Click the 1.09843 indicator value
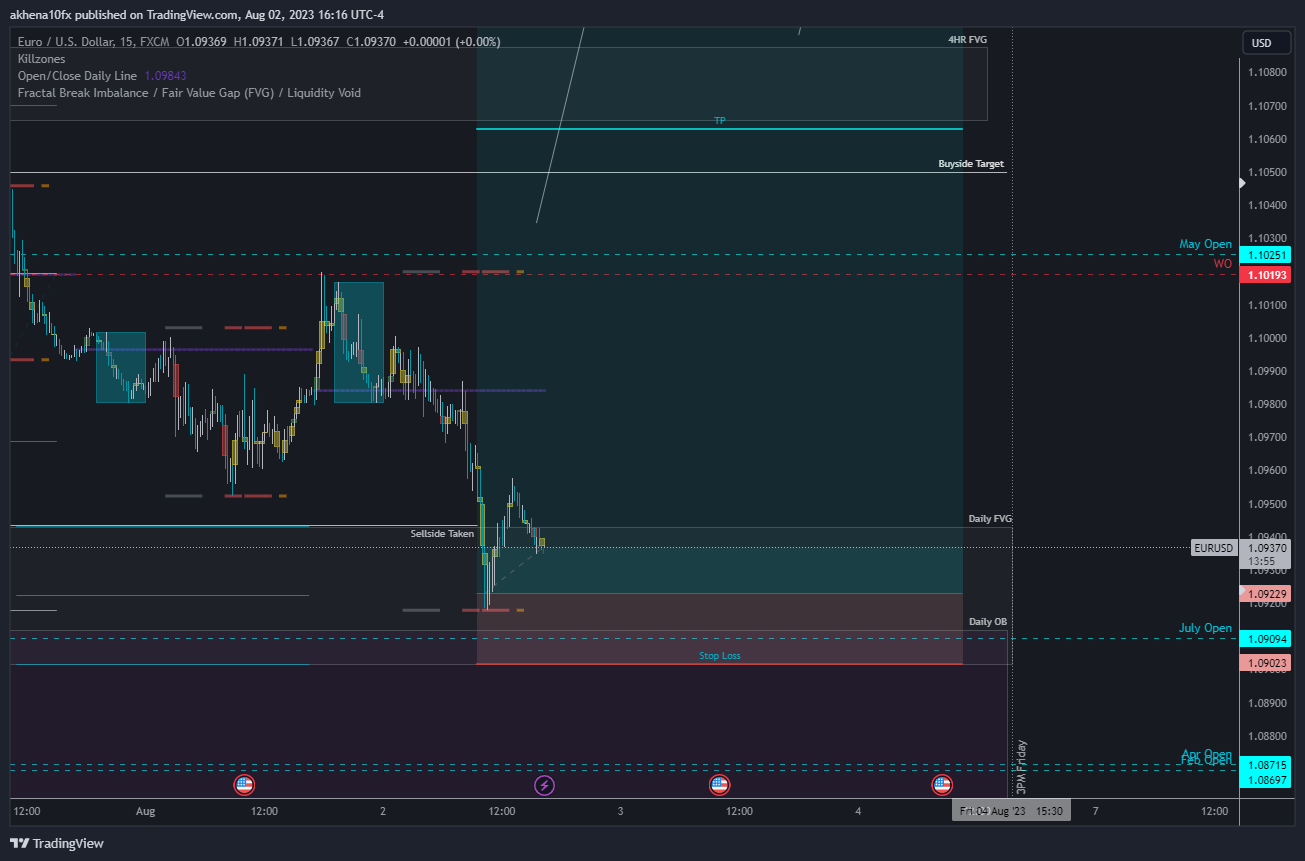The image size is (1305, 861). click(x=166, y=76)
